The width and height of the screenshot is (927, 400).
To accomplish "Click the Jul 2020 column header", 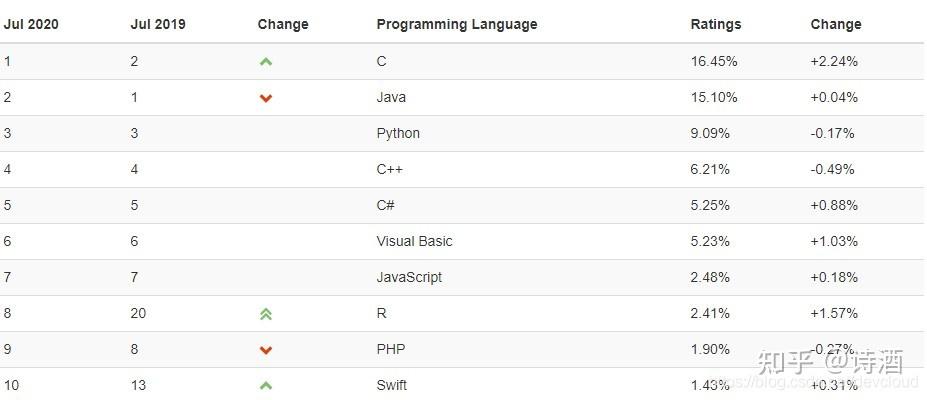I will click(x=31, y=24).
